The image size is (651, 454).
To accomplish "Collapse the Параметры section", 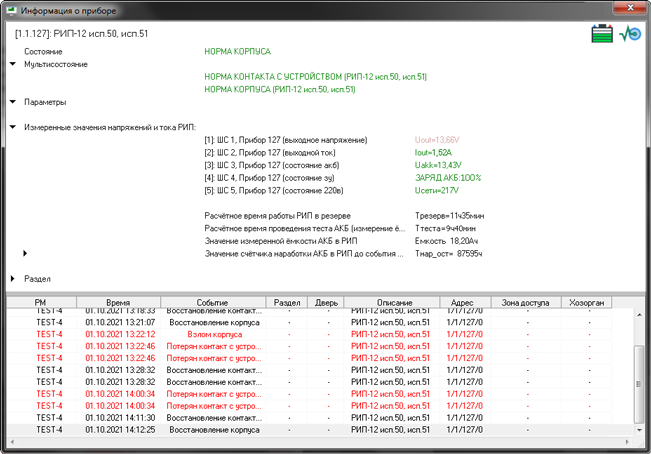I will [x=13, y=101].
